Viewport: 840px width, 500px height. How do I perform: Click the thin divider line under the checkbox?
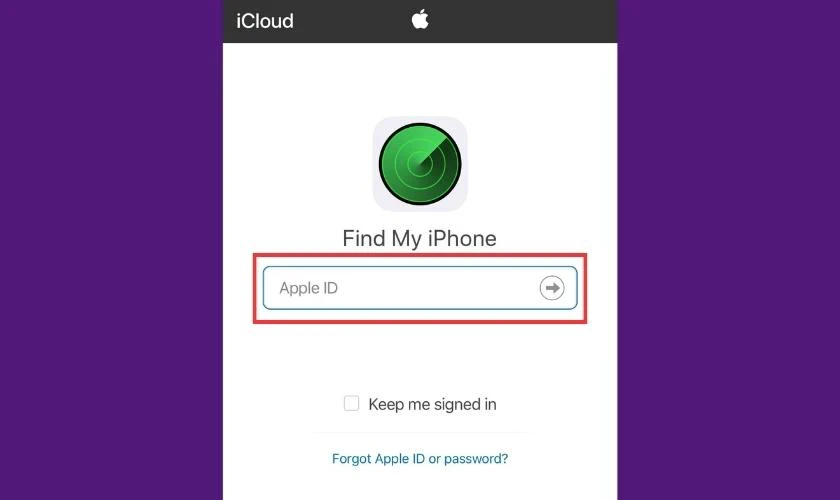420,432
